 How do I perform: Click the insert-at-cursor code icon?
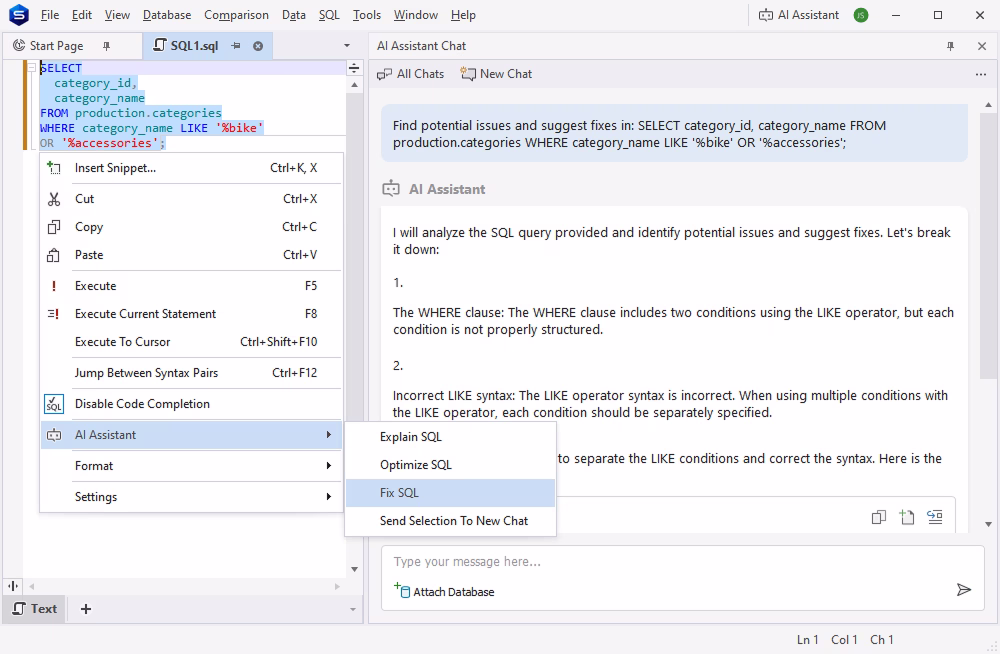(x=934, y=517)
